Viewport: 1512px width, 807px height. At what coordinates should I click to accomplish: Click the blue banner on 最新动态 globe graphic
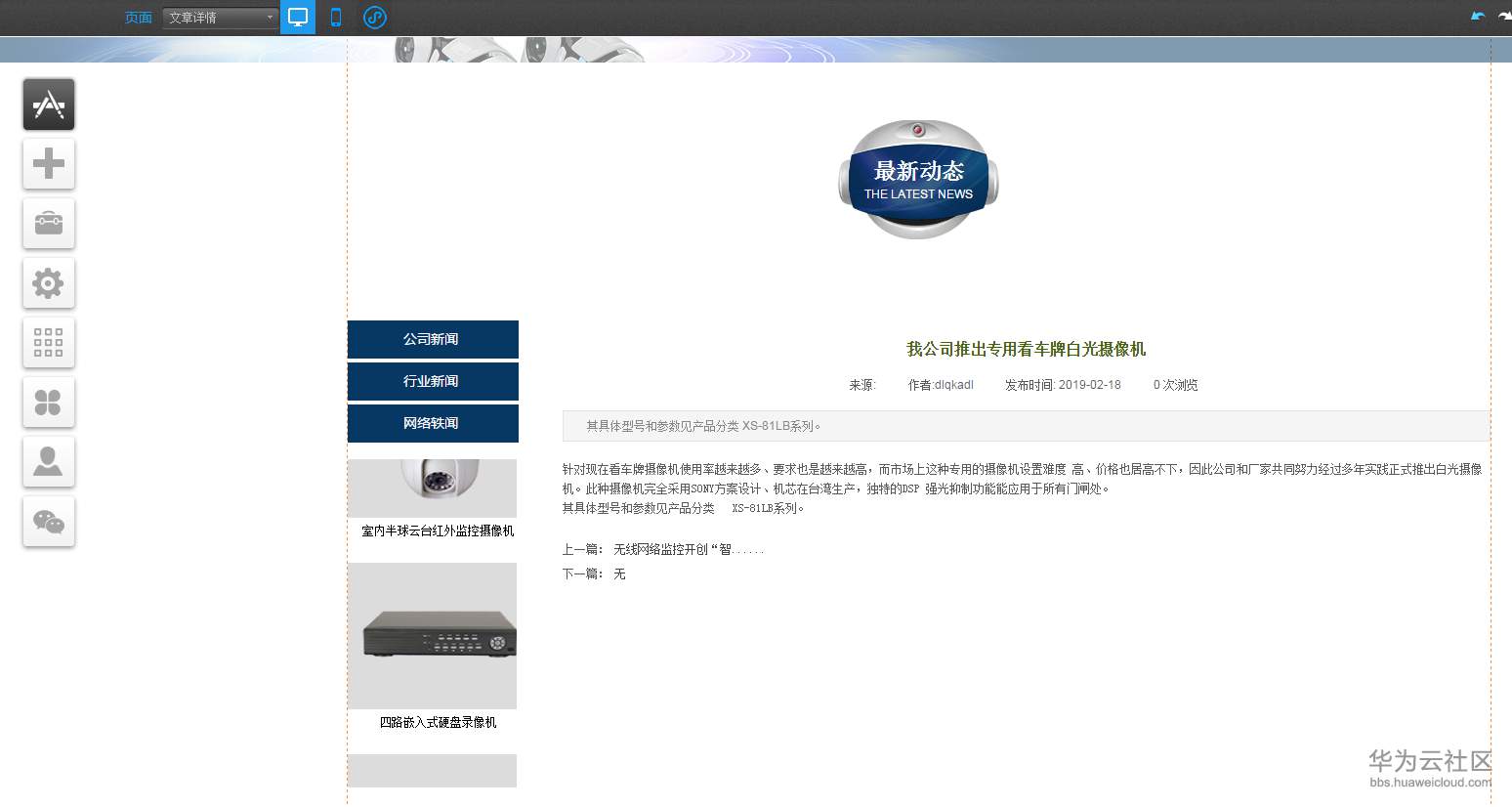coord(917,180)
